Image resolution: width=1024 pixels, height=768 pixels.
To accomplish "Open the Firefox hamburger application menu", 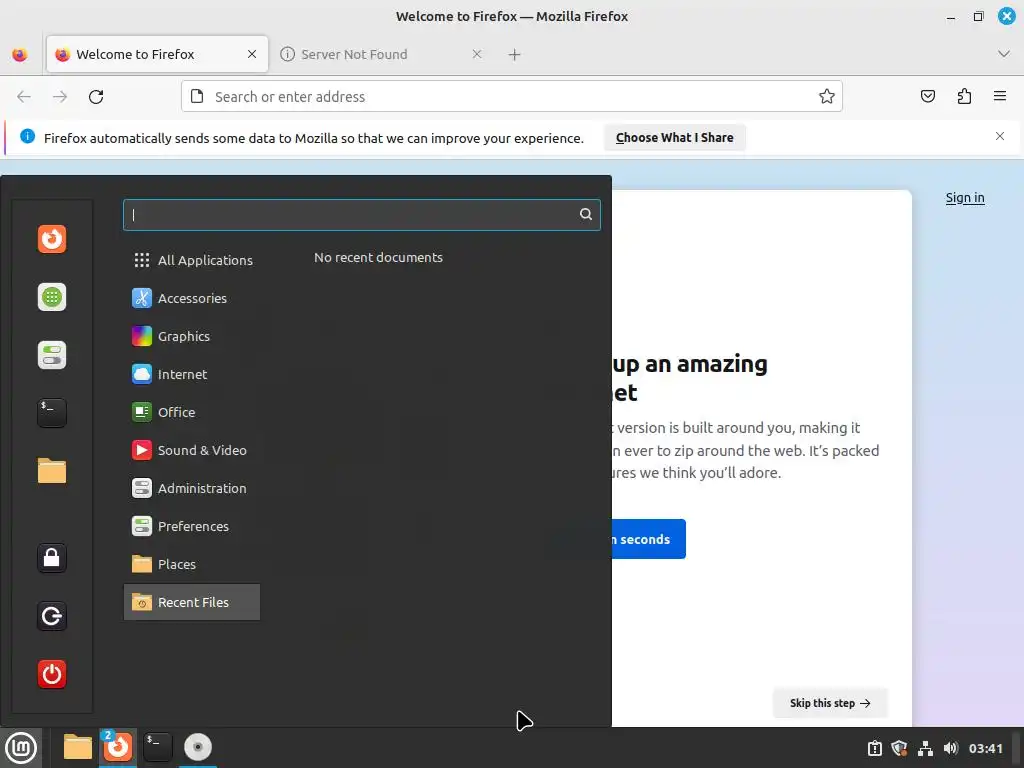I will pyautogui.click(x=1000, y=97).
